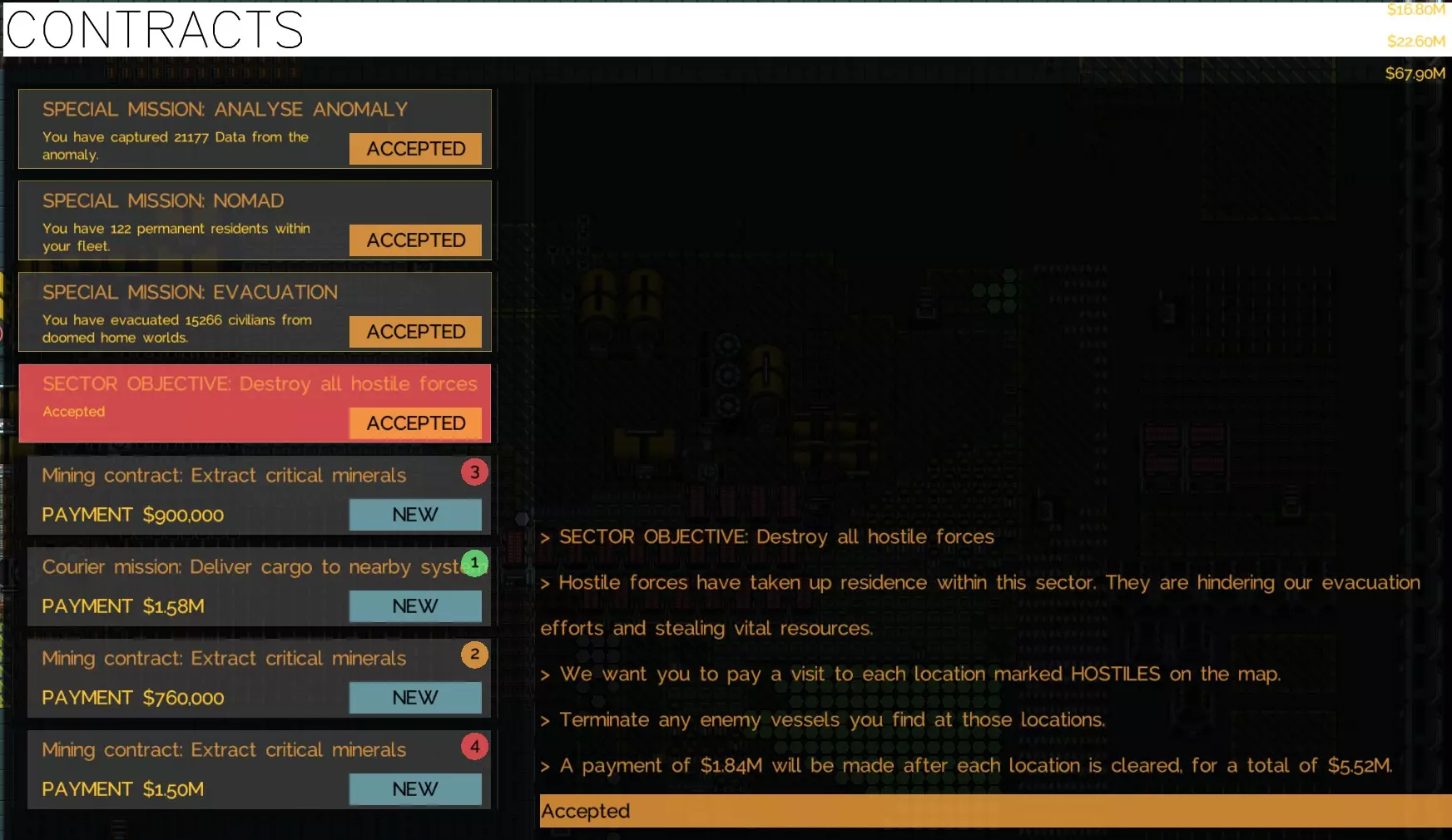
Task: Click the 'PAYMENT $760,000' text
Action: coord(133,698)
